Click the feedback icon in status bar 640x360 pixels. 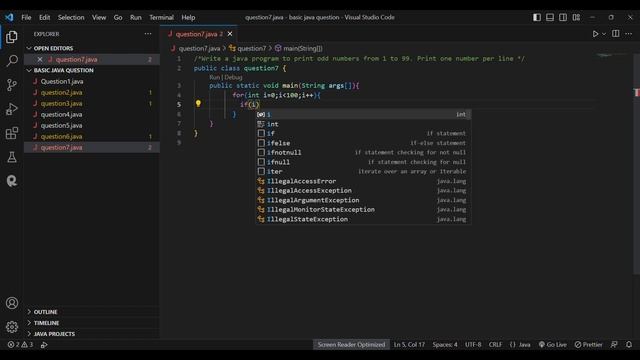coord(614,344)
